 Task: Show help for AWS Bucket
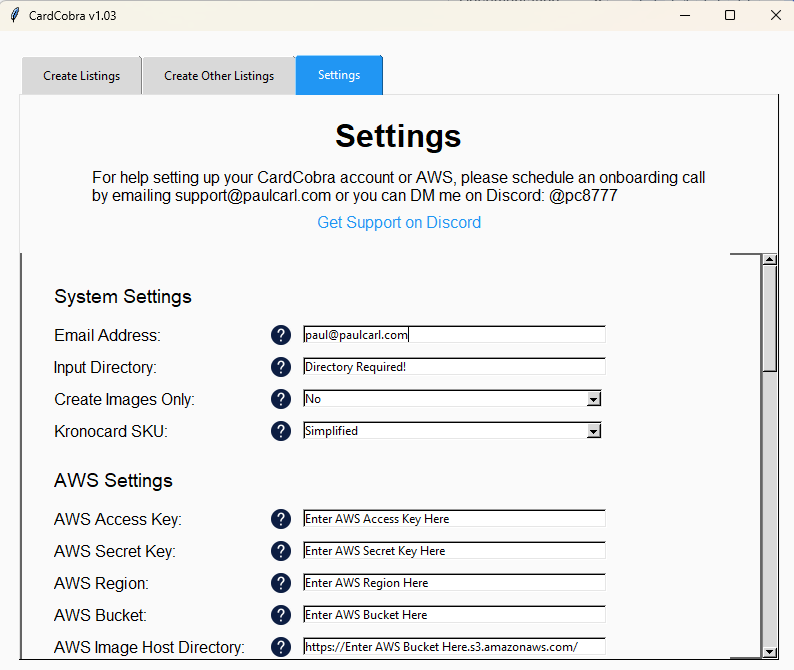[281, 615]
